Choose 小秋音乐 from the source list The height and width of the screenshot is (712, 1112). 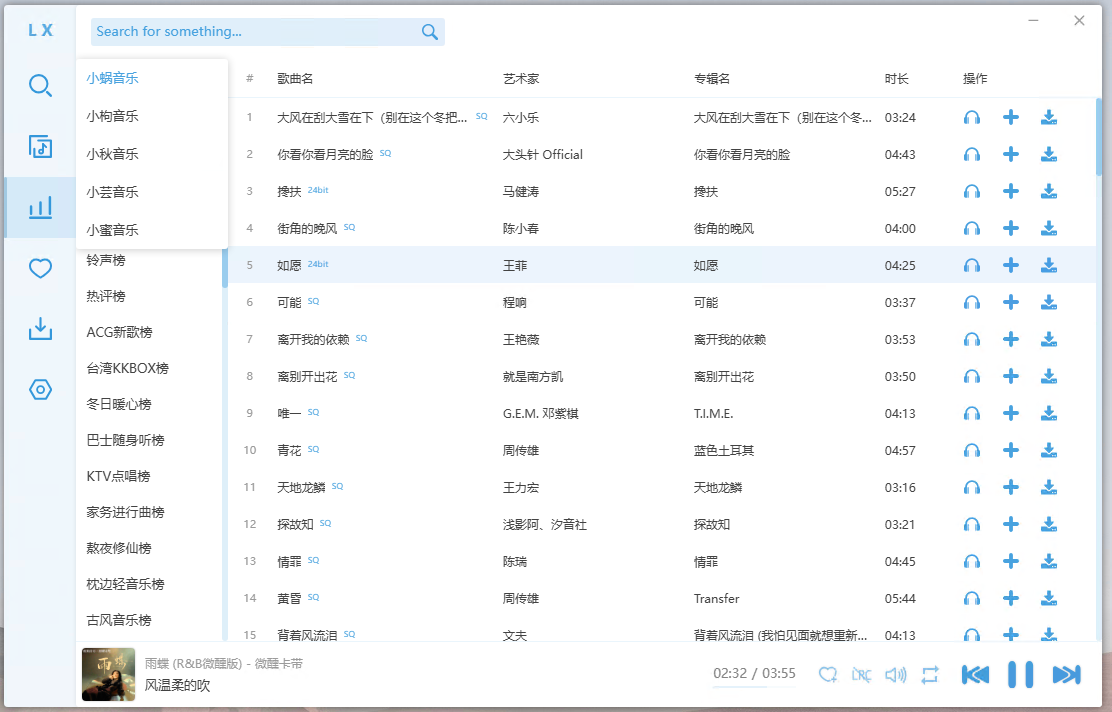[113, 154]
